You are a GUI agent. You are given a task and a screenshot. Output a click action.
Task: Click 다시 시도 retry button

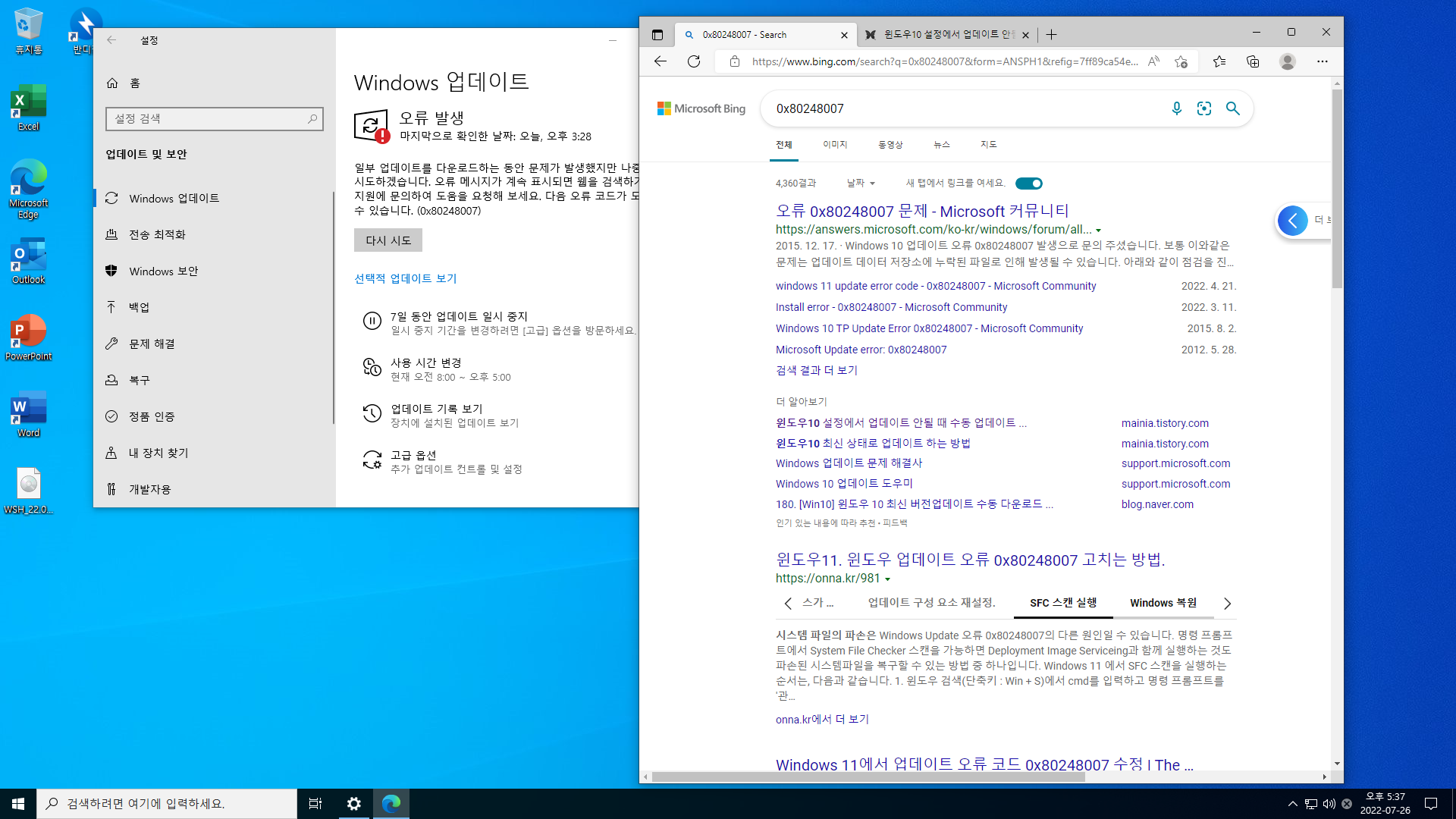click(x=388, y=240)
